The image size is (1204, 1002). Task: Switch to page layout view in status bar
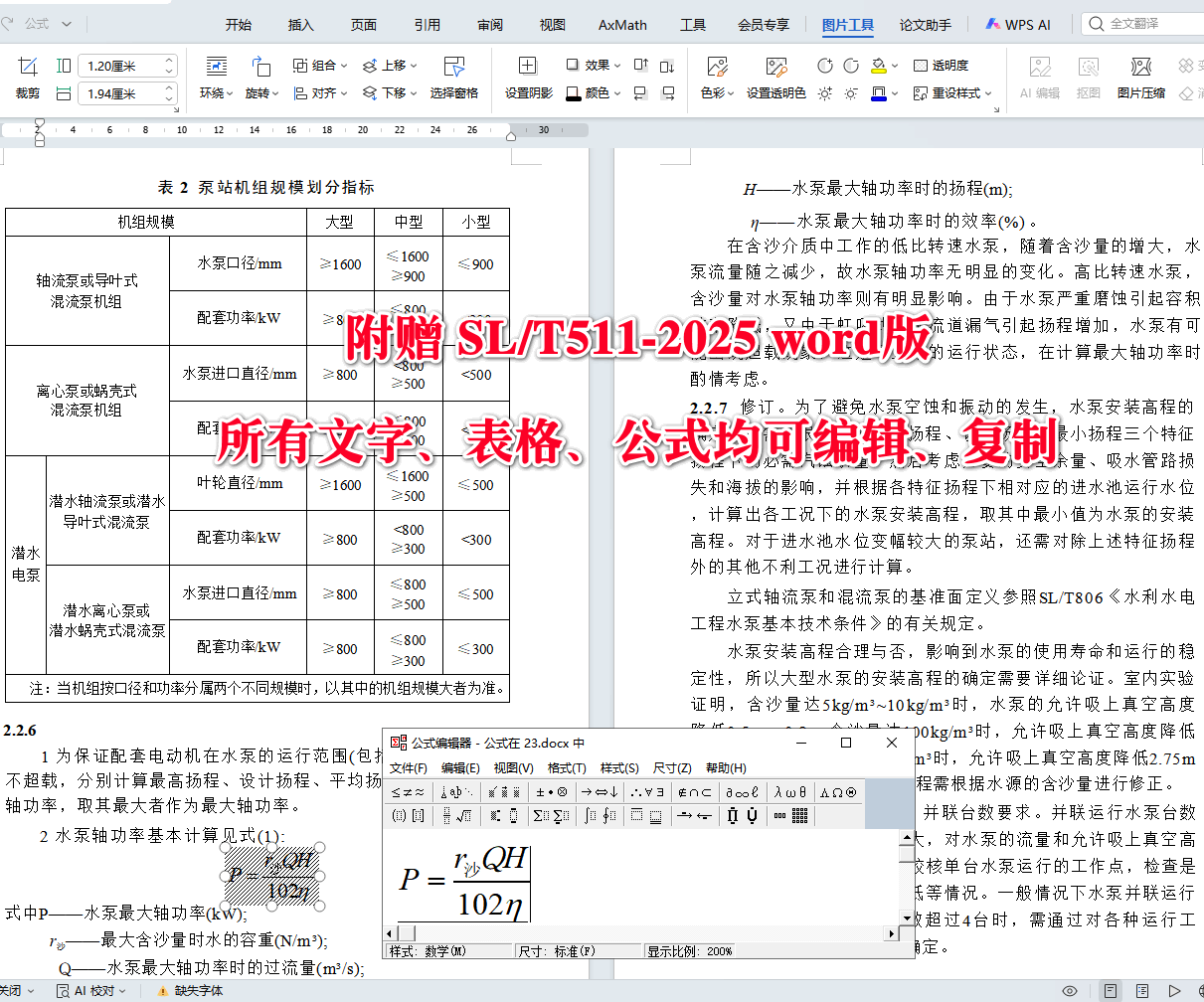coord(1112,991)
